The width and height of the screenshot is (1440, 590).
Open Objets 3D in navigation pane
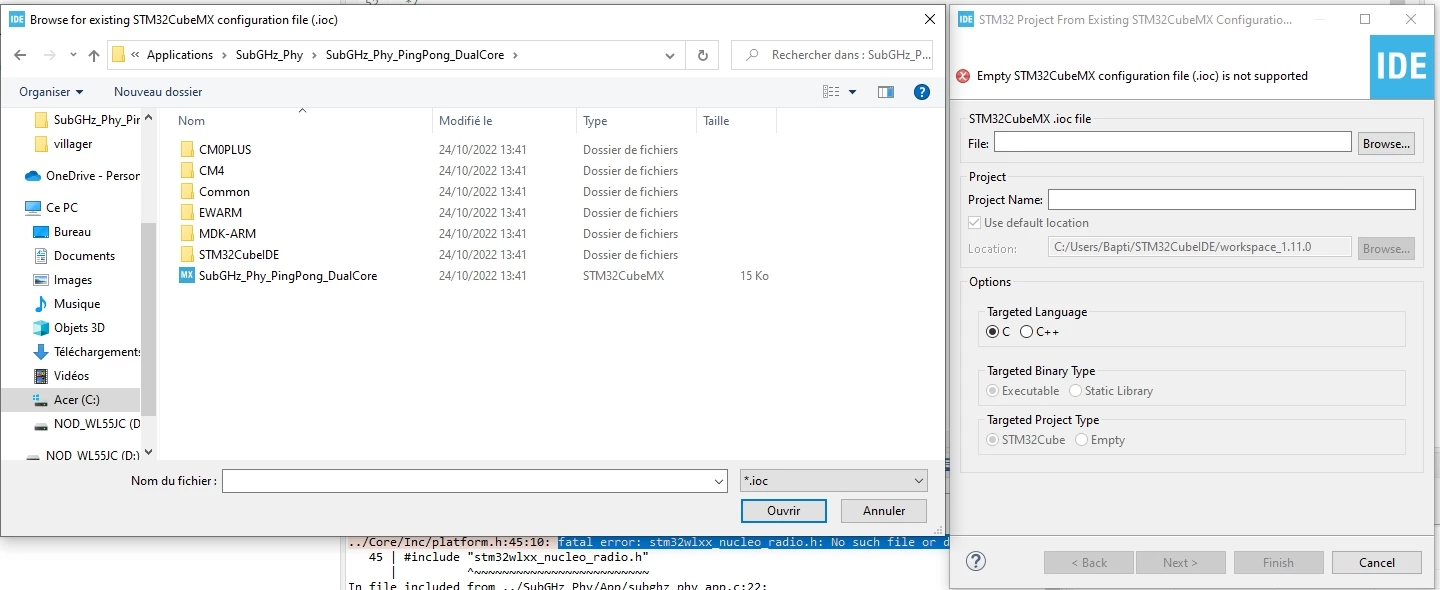click(79, 327)
